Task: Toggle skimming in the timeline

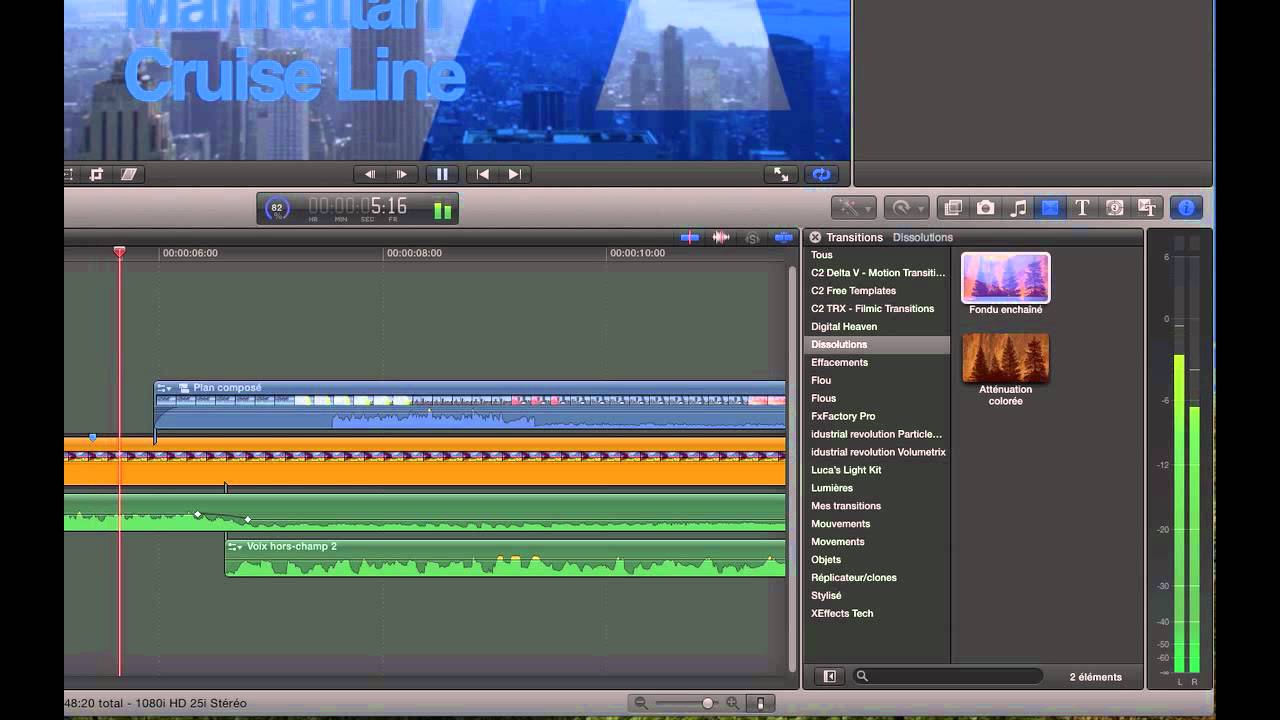Action: point(690,237)
